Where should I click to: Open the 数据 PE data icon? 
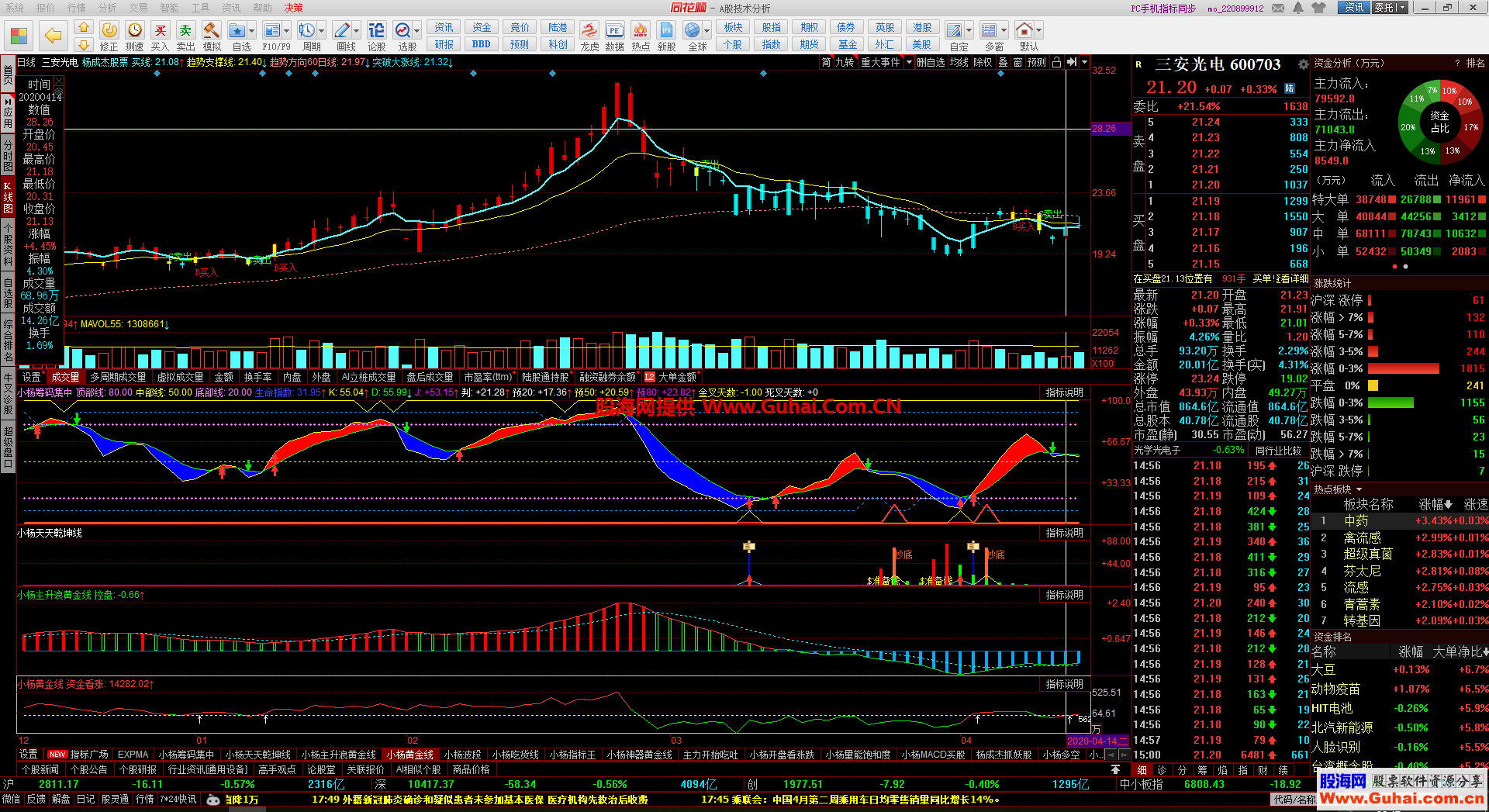[615, 36]
